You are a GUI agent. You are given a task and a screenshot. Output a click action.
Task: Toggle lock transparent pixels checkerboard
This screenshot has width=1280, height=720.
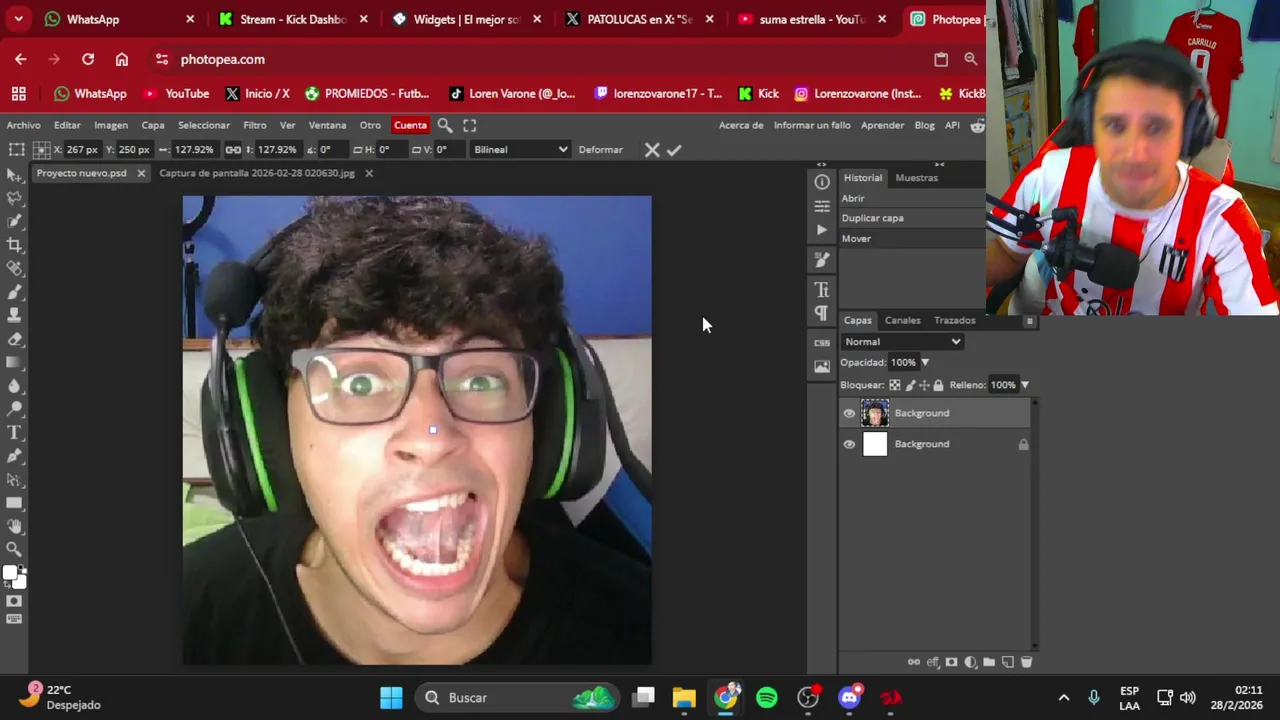895,385
